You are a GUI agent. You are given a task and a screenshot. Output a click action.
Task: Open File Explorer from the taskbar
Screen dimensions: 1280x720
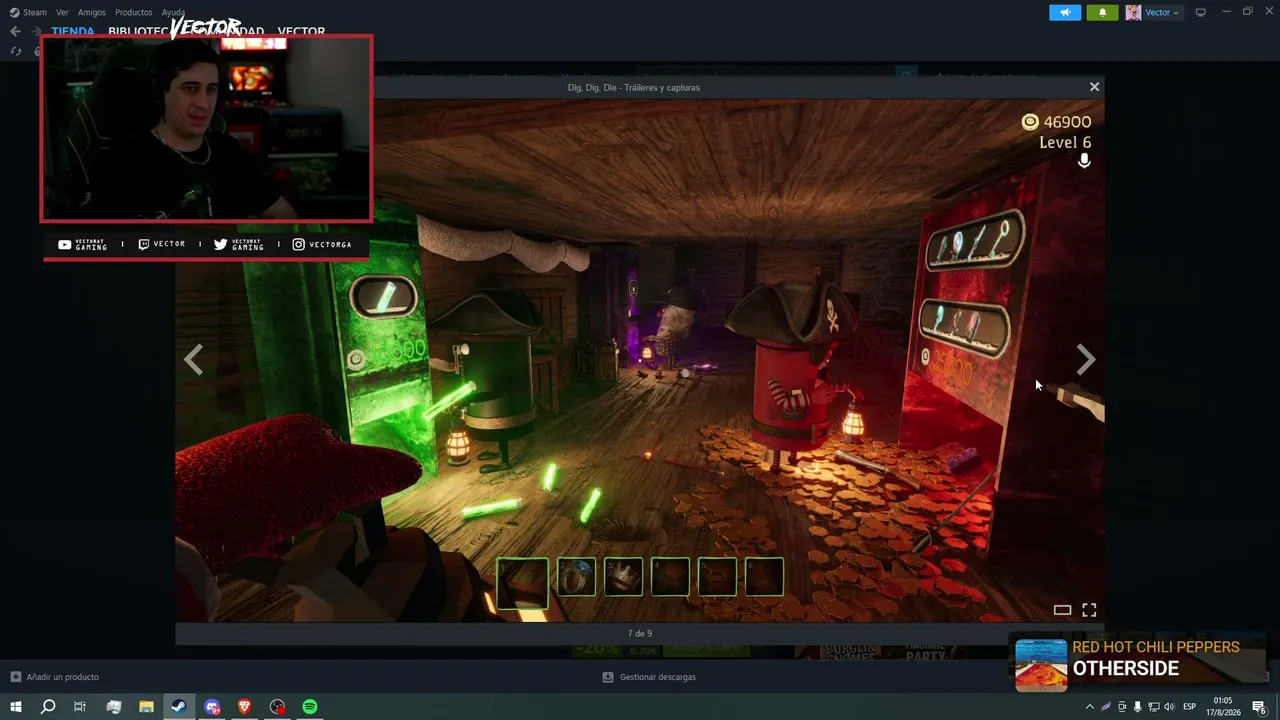tap(146, 707)
